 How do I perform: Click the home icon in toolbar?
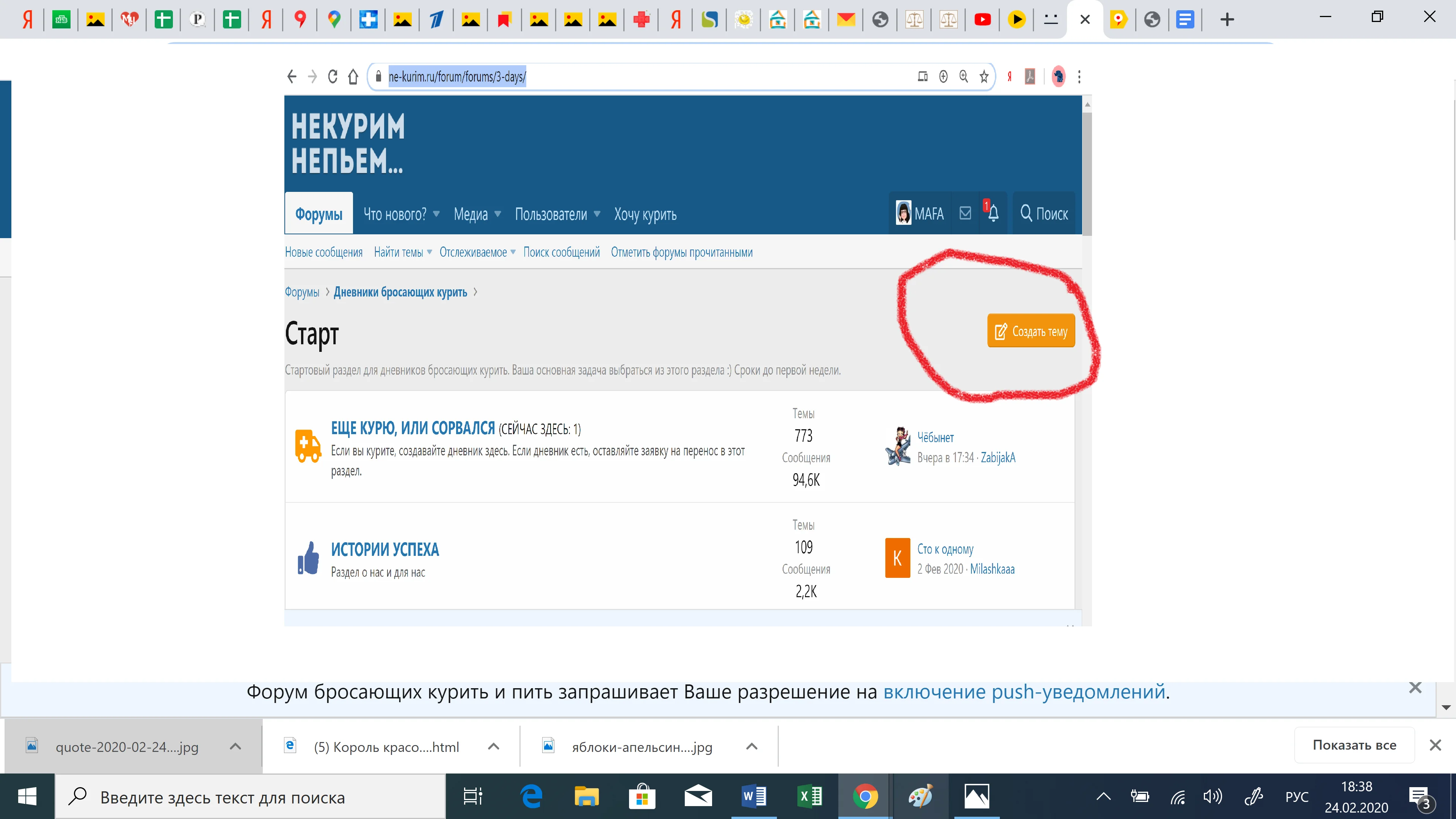pyautogui.click(x=353, y=76)
